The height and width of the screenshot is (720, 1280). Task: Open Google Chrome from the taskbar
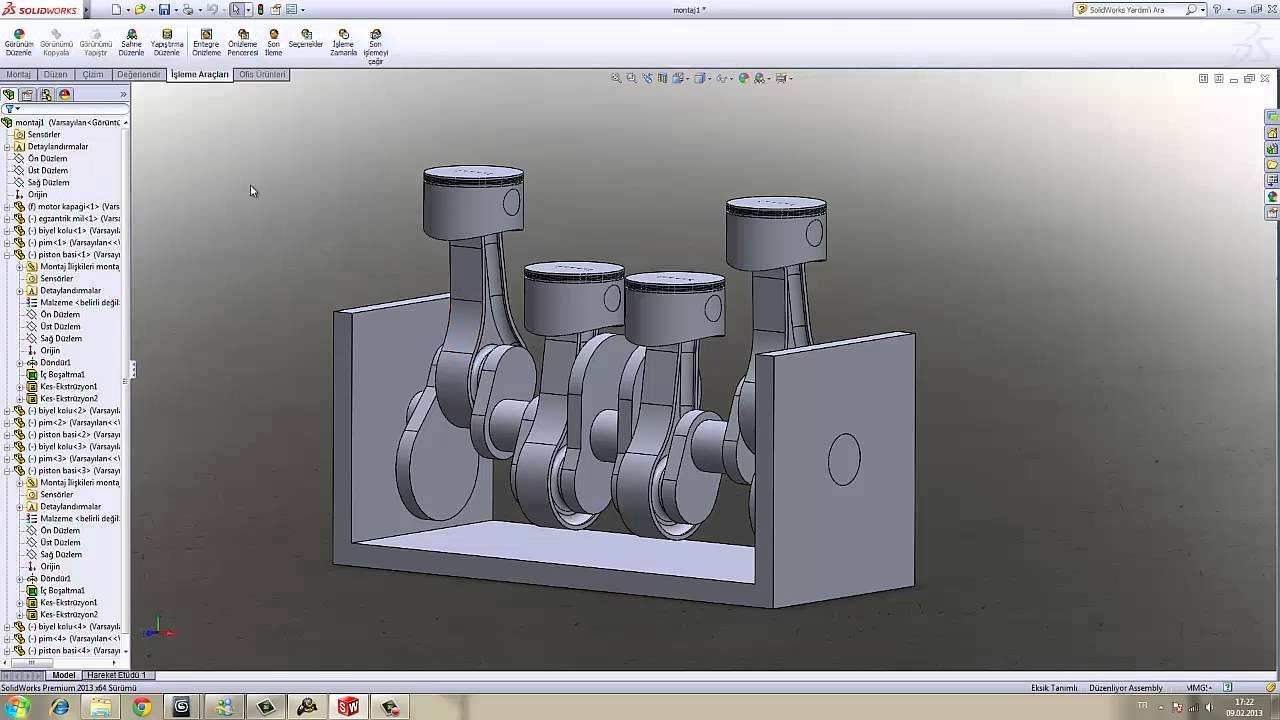click(141, 707)
